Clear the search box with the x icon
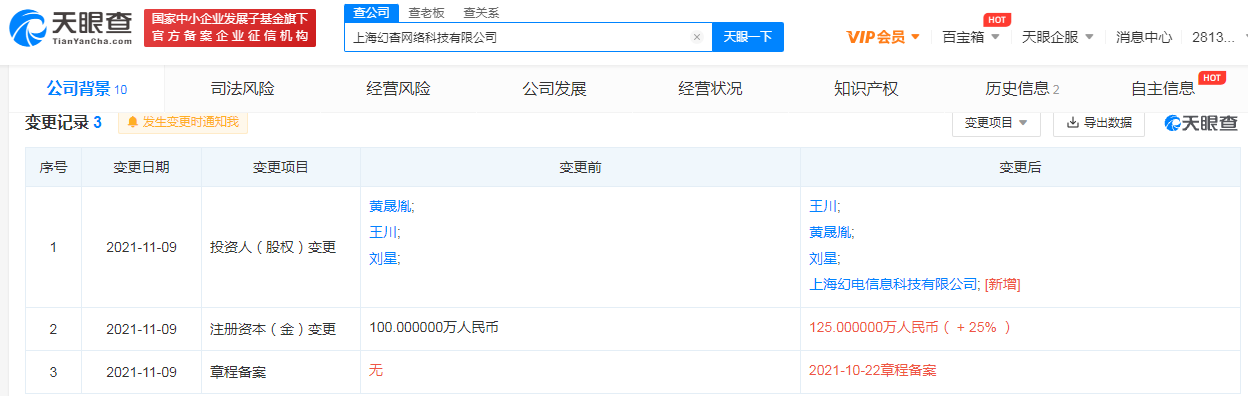The height and width of the screenshot is (396, 1248). tap(697, 37)
